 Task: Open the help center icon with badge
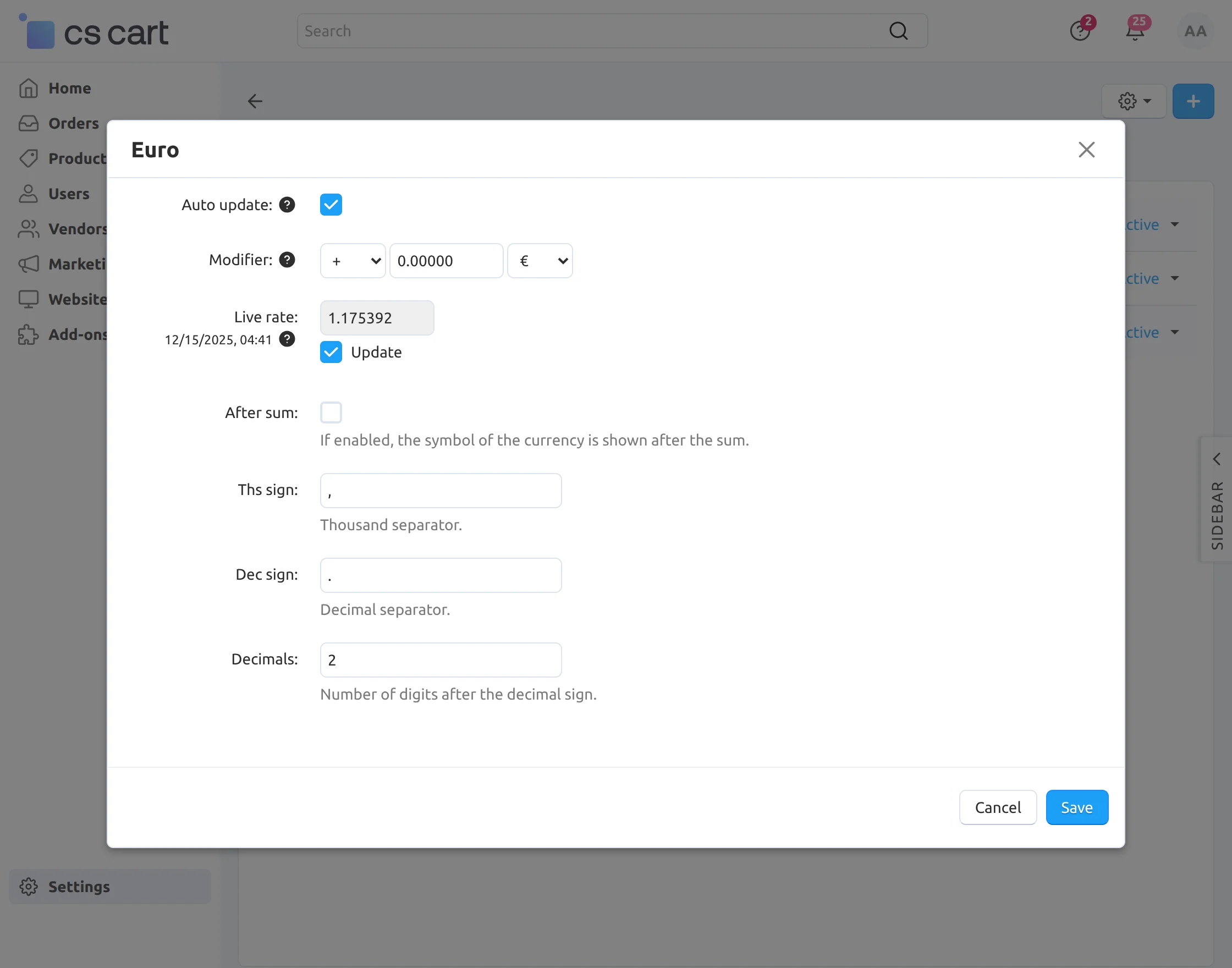[x=1080, y=31]
